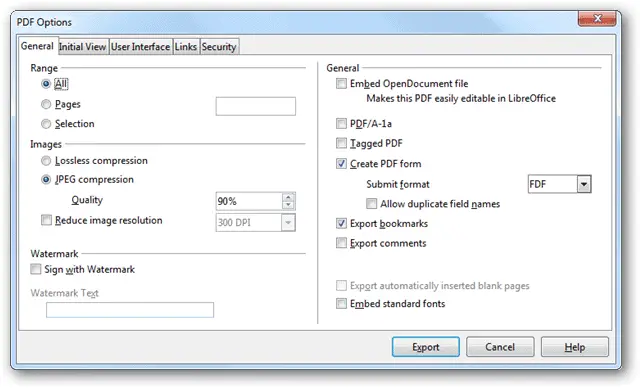Enable the Tagged PDF checkbox
This screenshot has height=388, width=640.
point(341,143)
